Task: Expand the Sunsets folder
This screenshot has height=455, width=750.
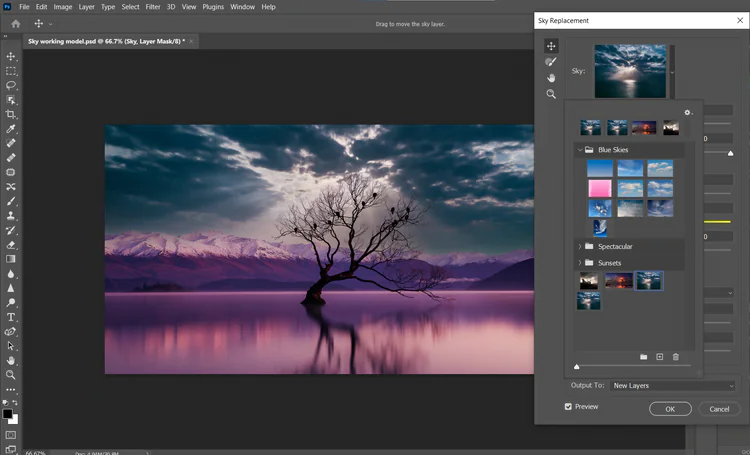Action: coord(579,262)
